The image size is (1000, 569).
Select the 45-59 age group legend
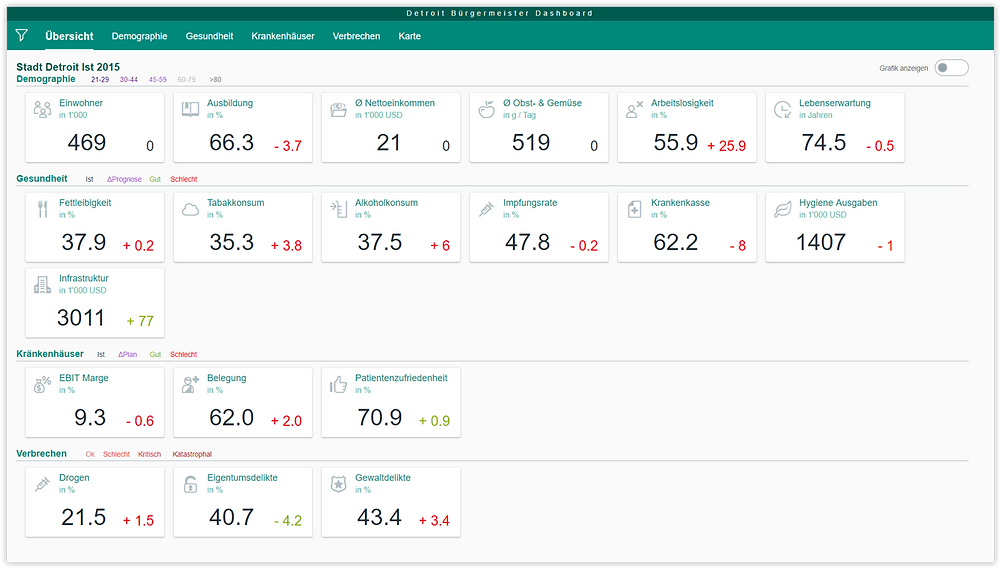pyautogui.click(x=158, y=80)
